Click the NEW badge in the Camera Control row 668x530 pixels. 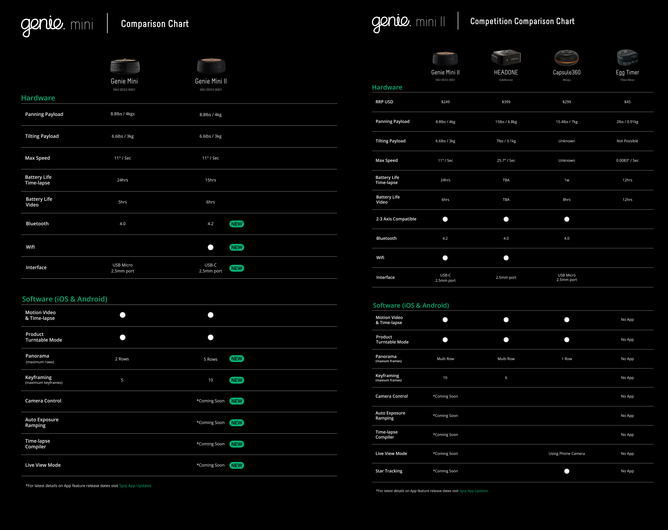(x=237, y=401)
